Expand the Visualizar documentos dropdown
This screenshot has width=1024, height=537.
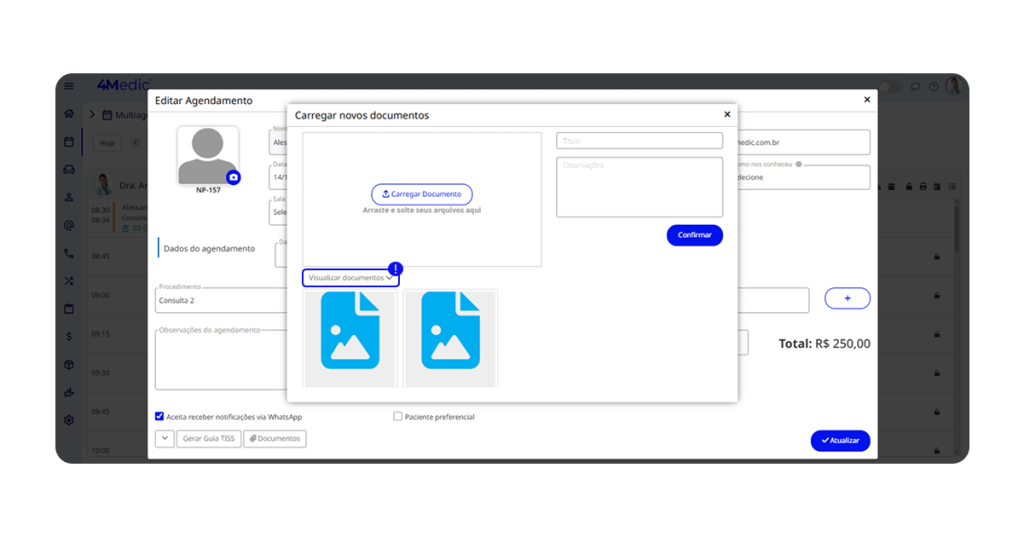[350, 278]
